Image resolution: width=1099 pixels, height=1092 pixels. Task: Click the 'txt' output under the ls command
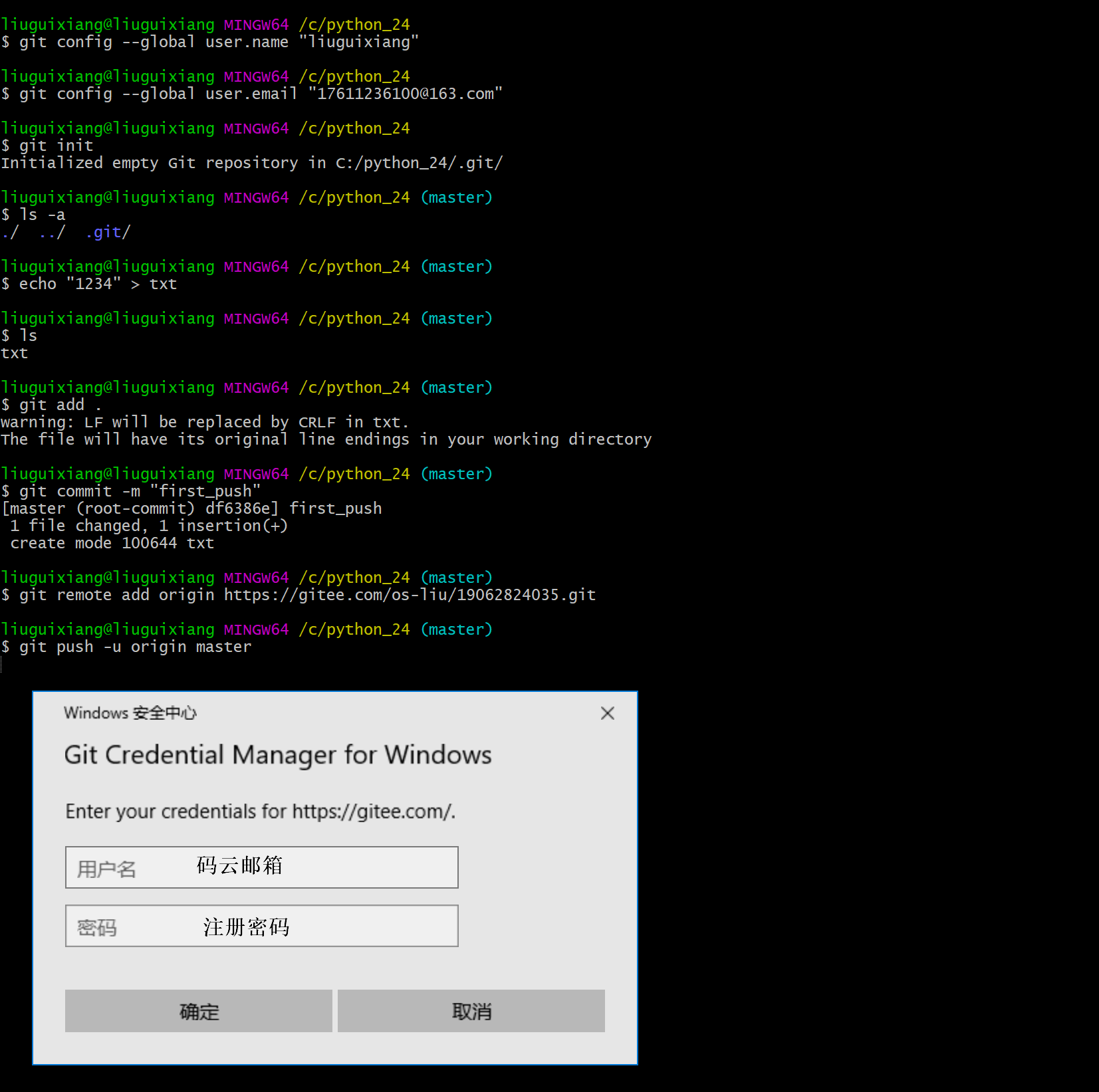(x=15, y=353)
